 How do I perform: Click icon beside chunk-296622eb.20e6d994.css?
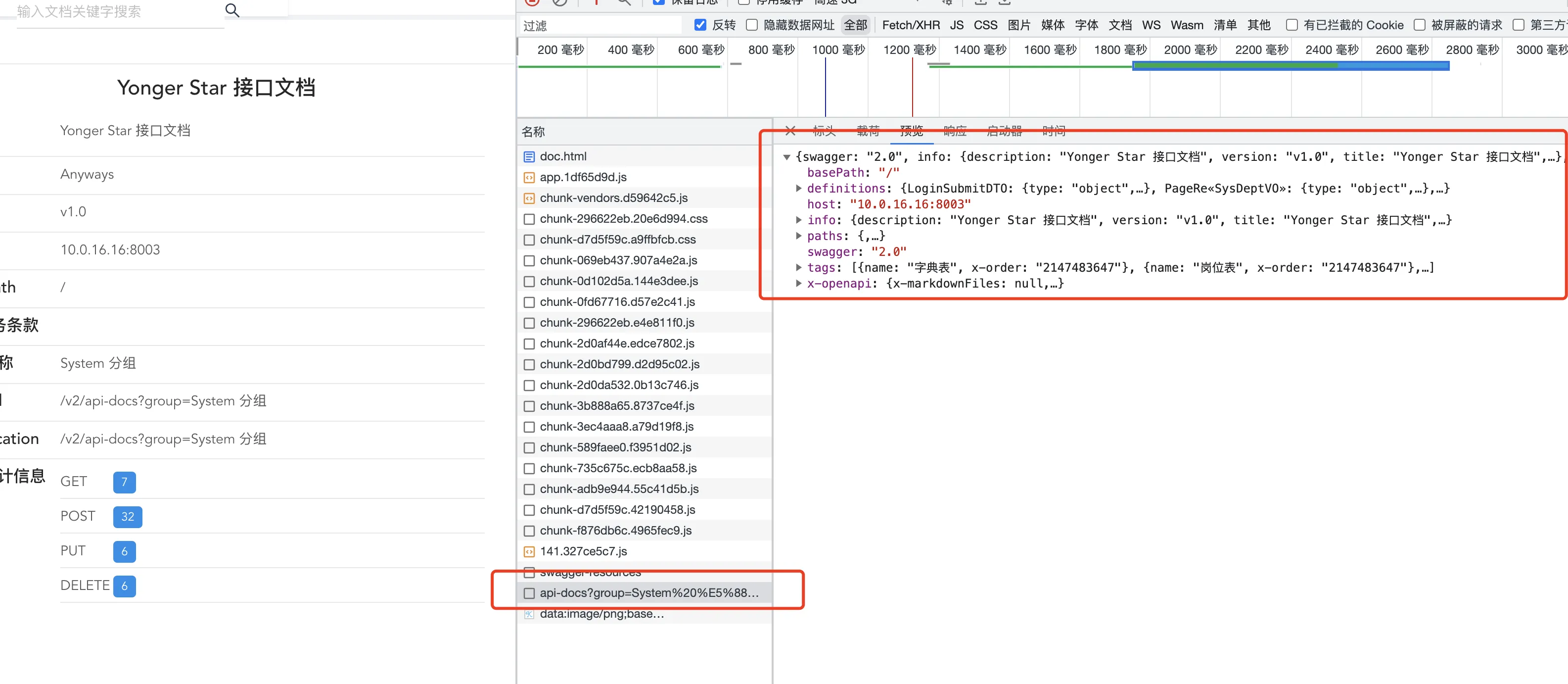coord(529,219)
